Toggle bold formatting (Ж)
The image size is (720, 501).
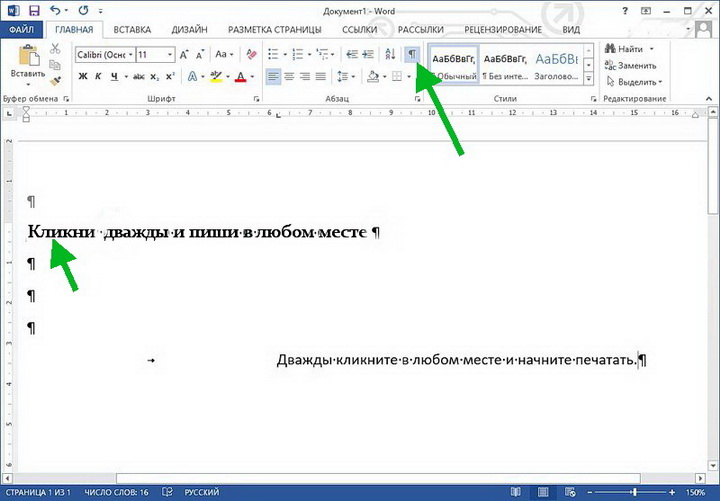tap(83, 76)
